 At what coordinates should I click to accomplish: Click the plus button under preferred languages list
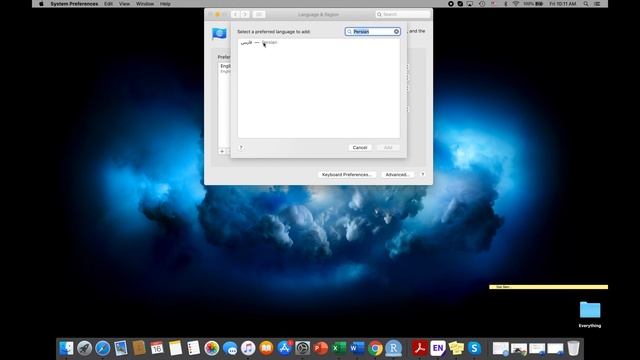click(x=222, y=151)
